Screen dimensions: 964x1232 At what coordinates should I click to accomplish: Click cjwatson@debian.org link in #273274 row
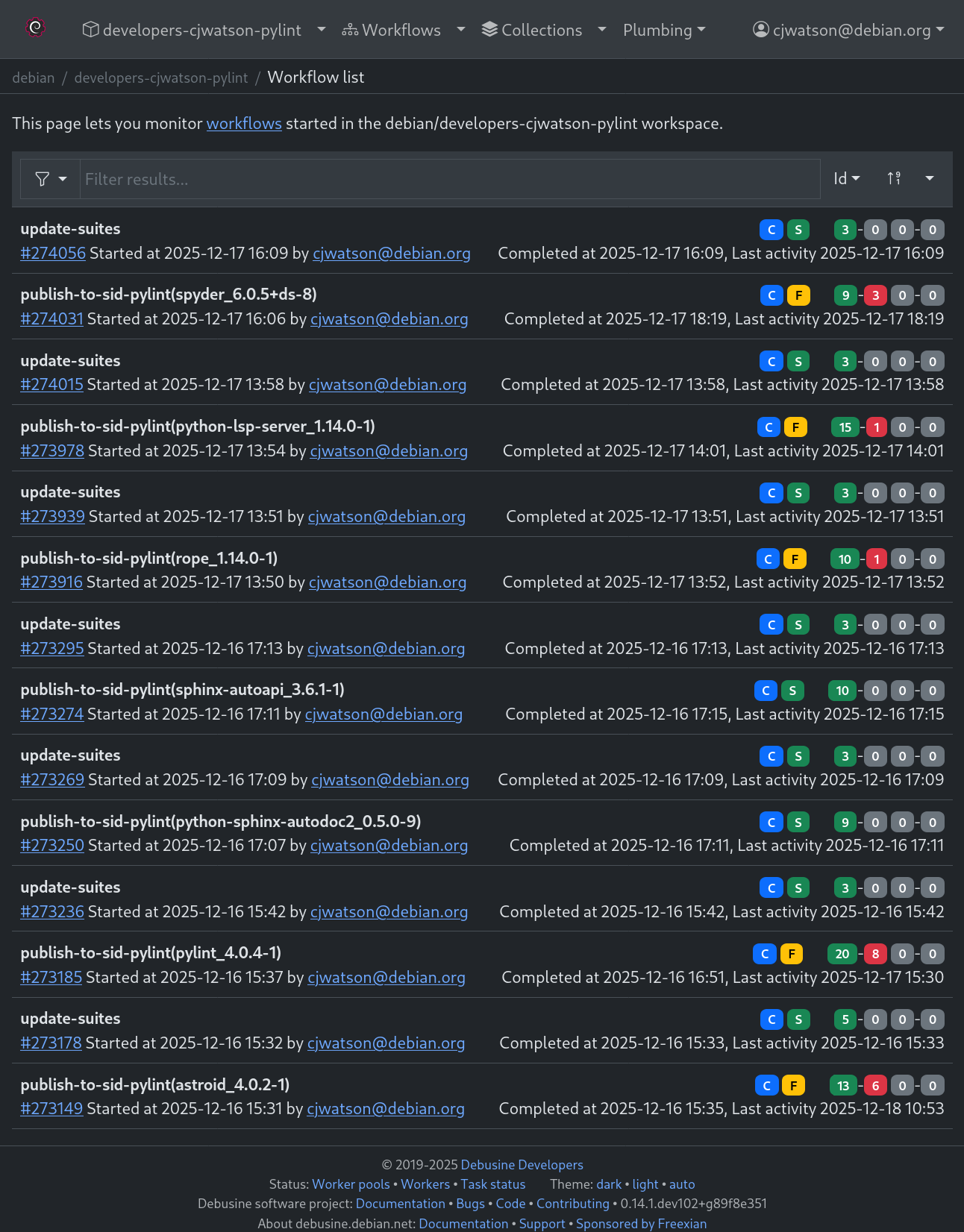click(x=384, y=714)
